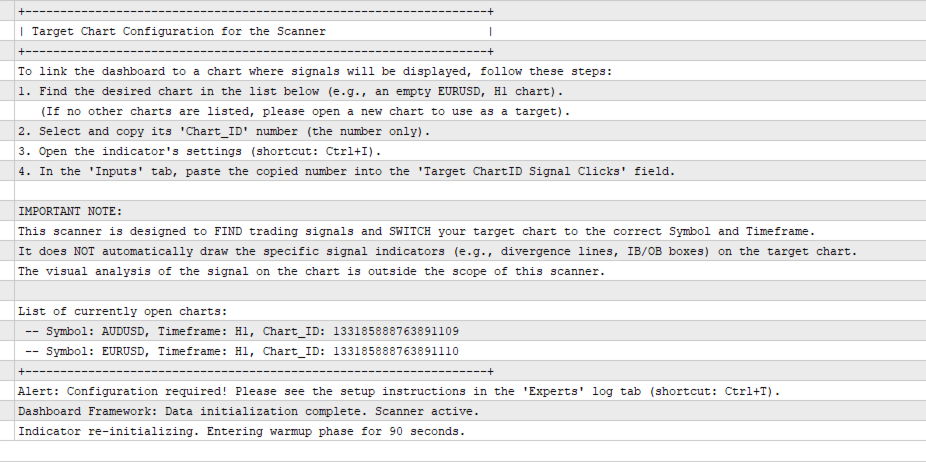Click the 'Target Chart Configuration for the Scanner' row

470,31
